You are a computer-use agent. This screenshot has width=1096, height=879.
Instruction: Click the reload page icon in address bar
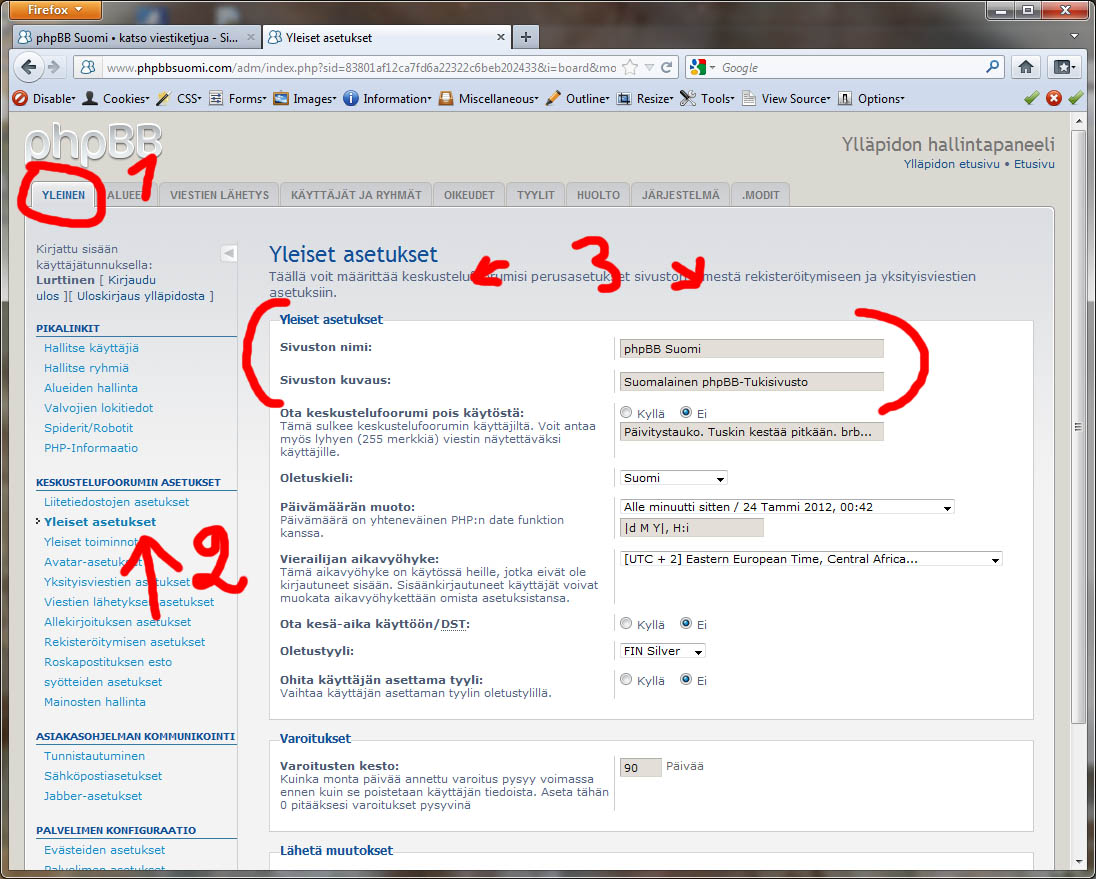point(667,68)
